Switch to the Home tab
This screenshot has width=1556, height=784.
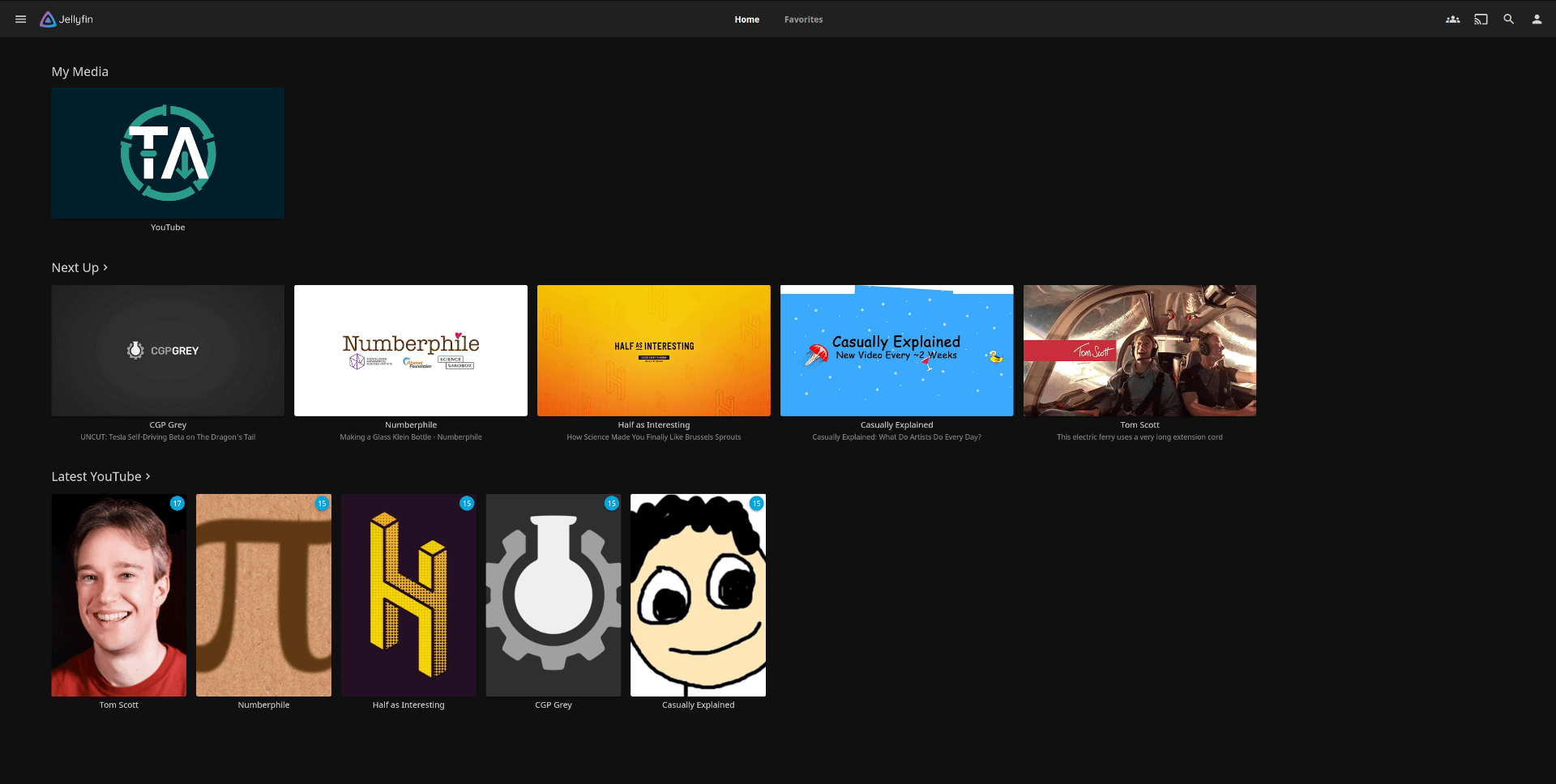pyautogui.click(x=747, y=19)
